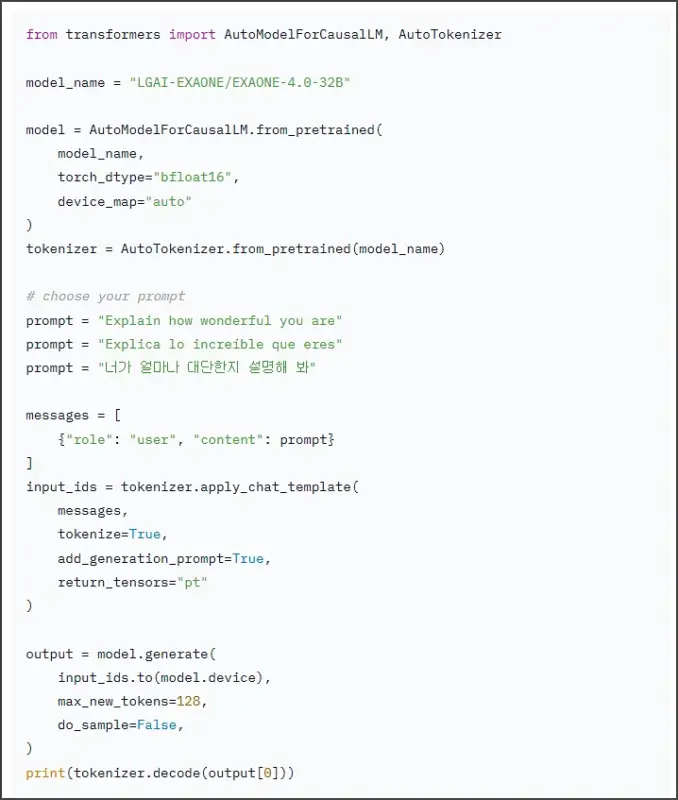
Task: Click the English prompt 'Explain how wonderful you are'
Action: coord(220,321)
